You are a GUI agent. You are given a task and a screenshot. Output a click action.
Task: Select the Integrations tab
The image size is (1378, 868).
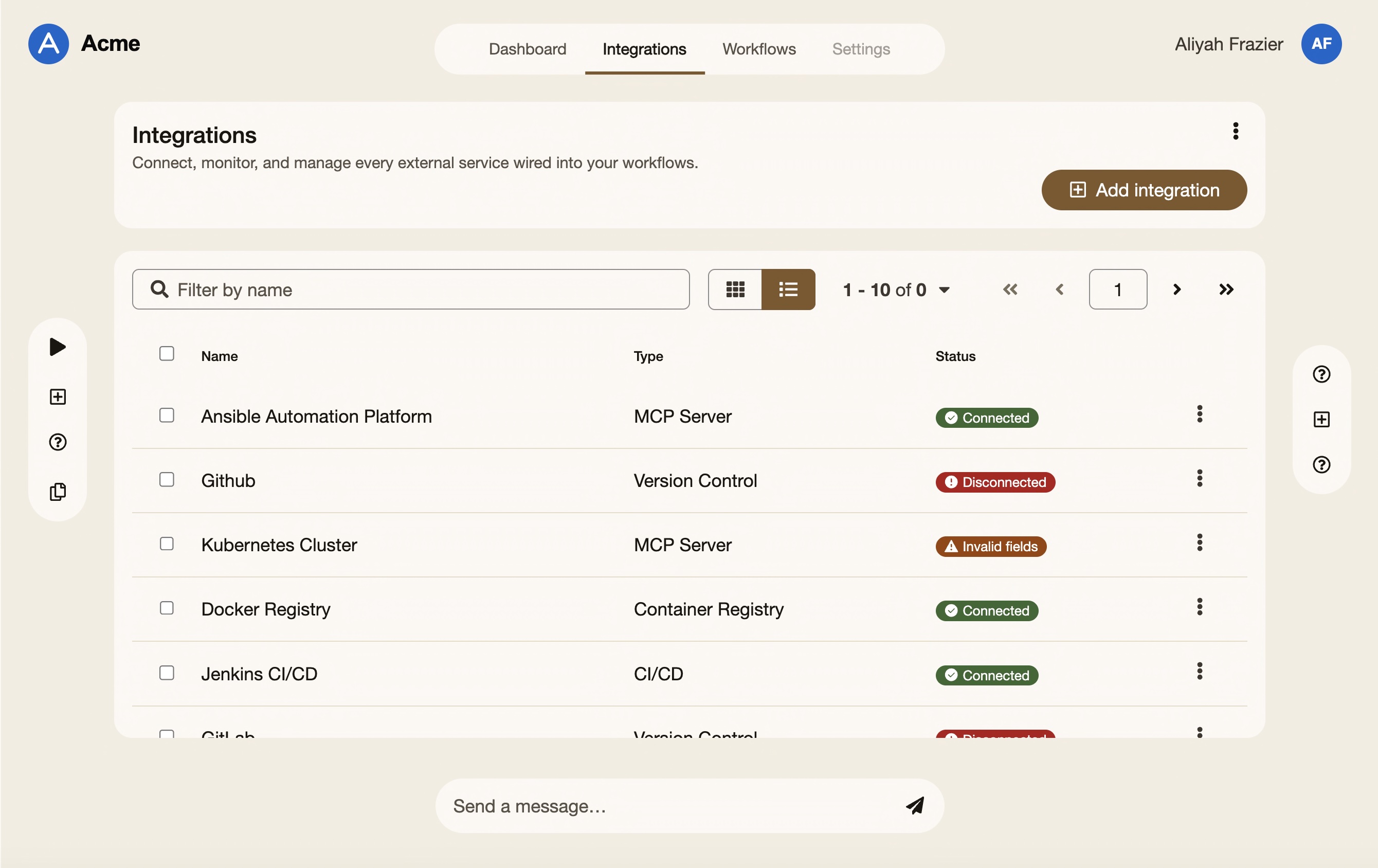pyautogui.click(x=644, y=49)
